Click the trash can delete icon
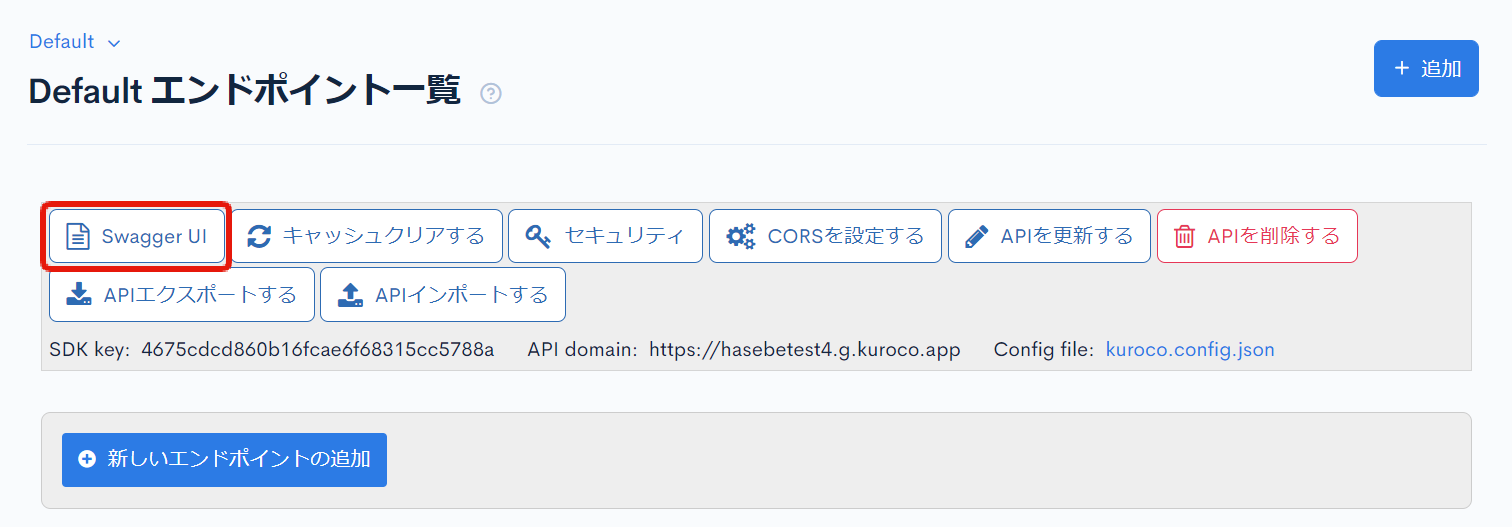The image size is (1512, 527). 1185,236
